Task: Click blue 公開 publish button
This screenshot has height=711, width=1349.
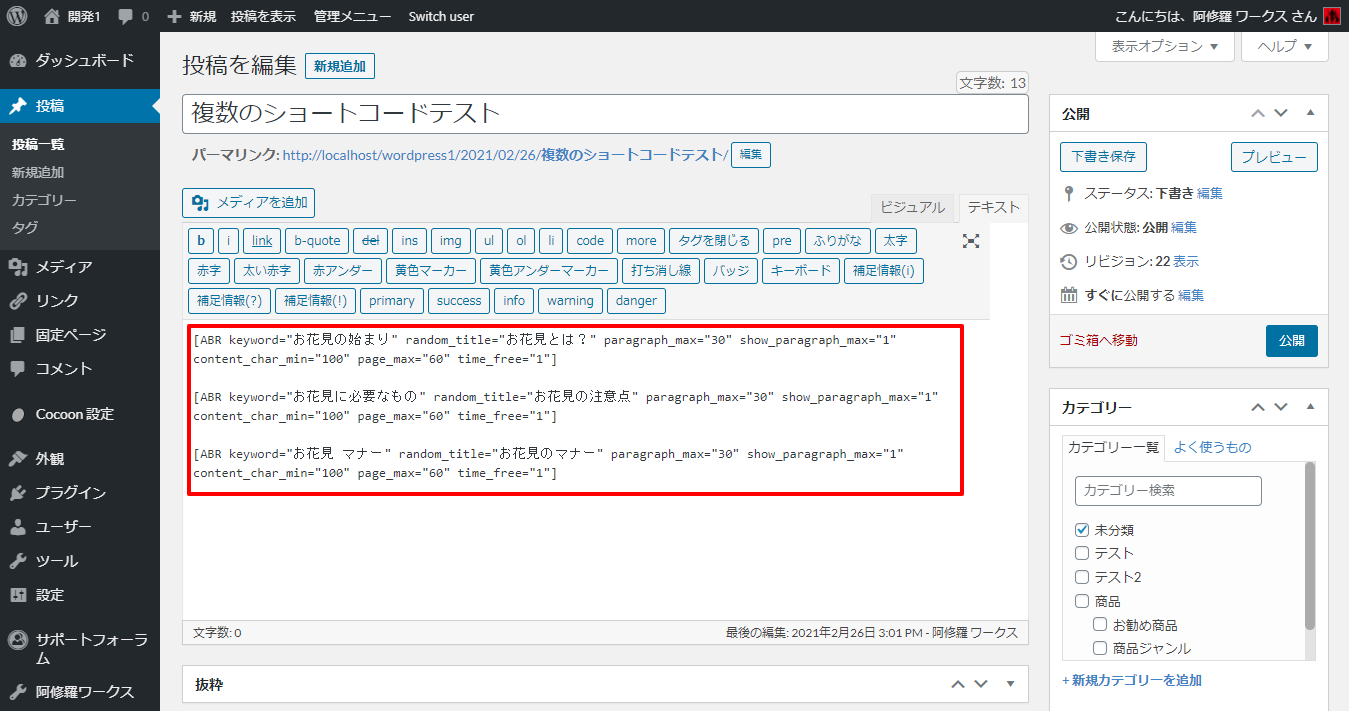Action: coord(1291,340)
